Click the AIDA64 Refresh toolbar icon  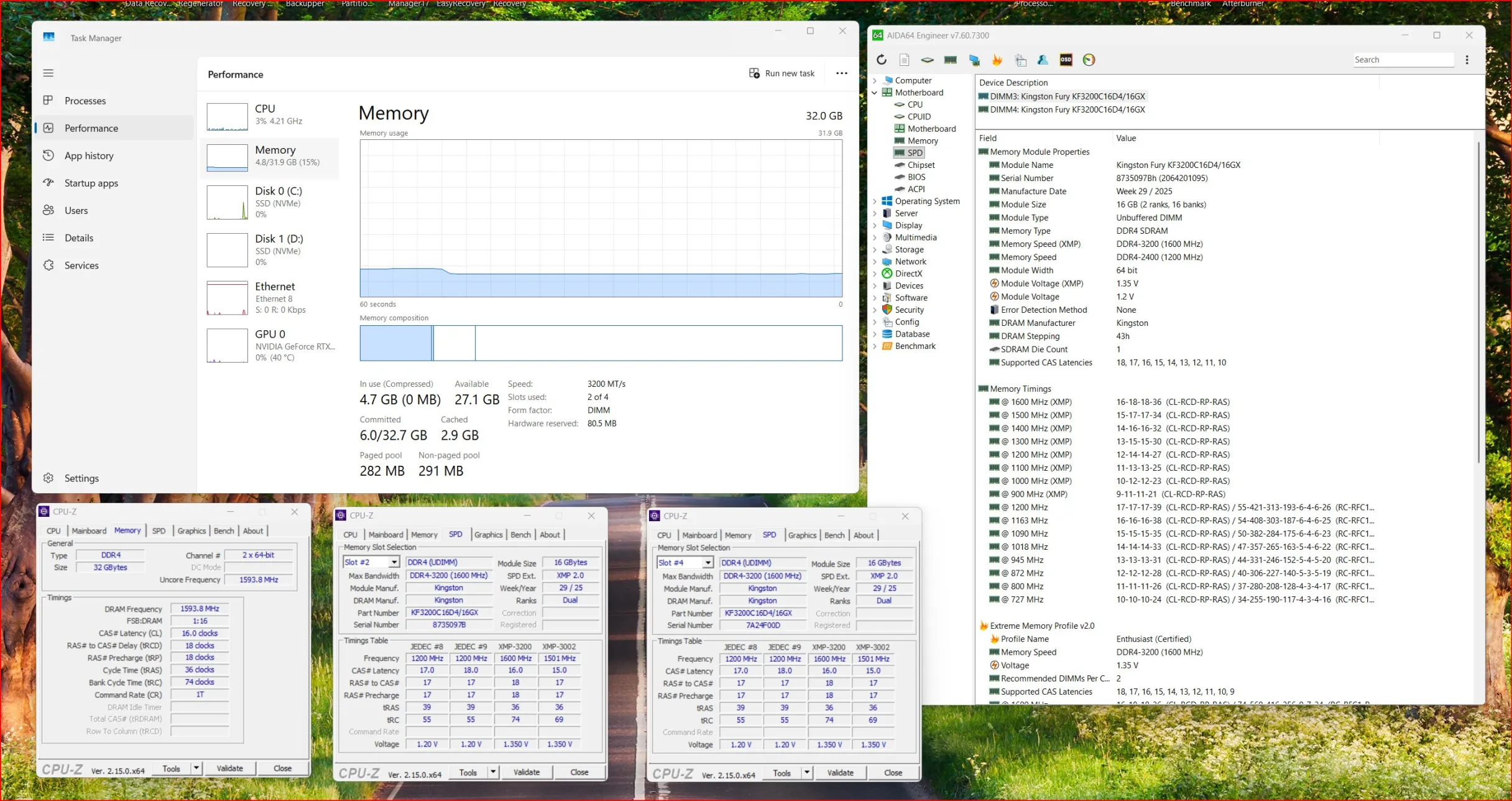tap(881, 60)
